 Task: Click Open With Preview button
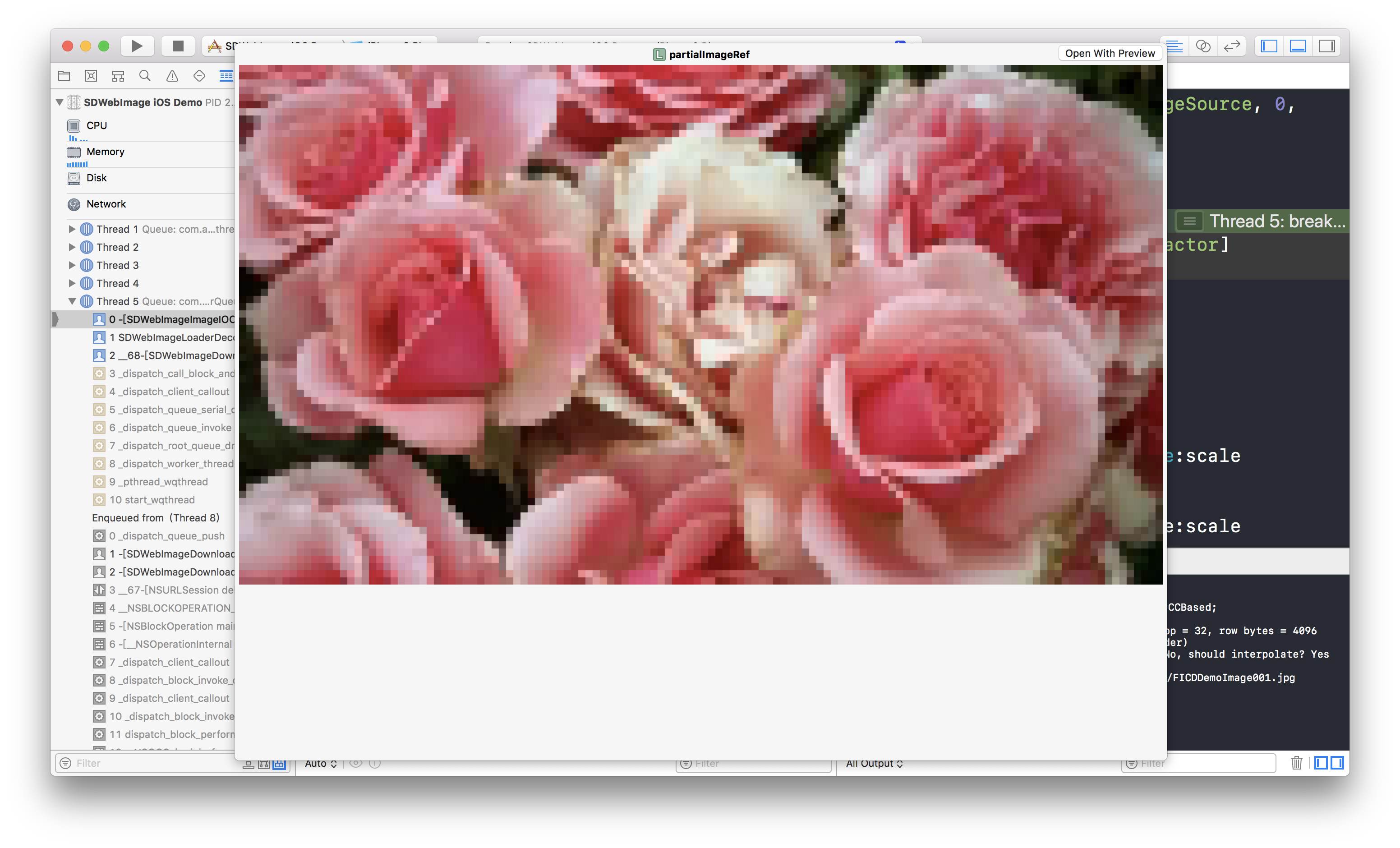click(1110, 53)
